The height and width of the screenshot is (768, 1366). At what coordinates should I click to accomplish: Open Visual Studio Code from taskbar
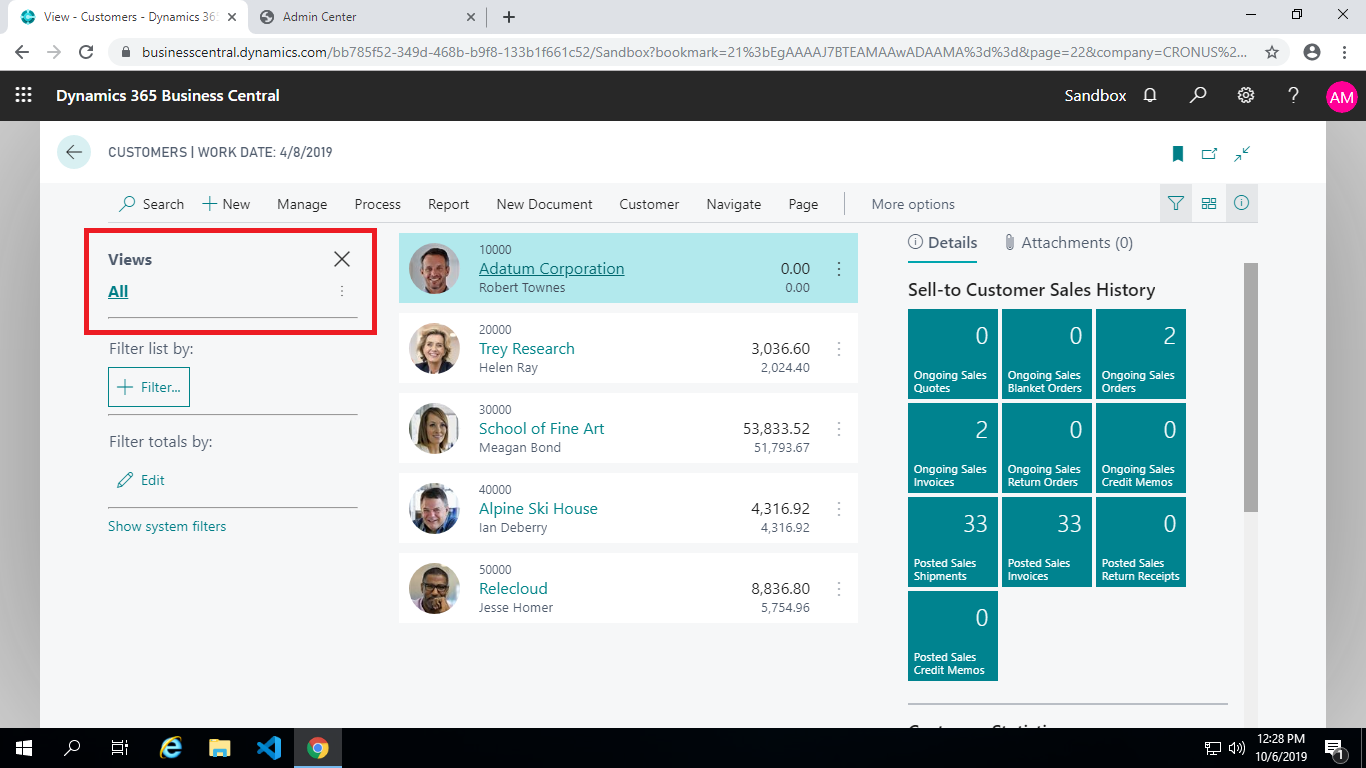[269, 747]
